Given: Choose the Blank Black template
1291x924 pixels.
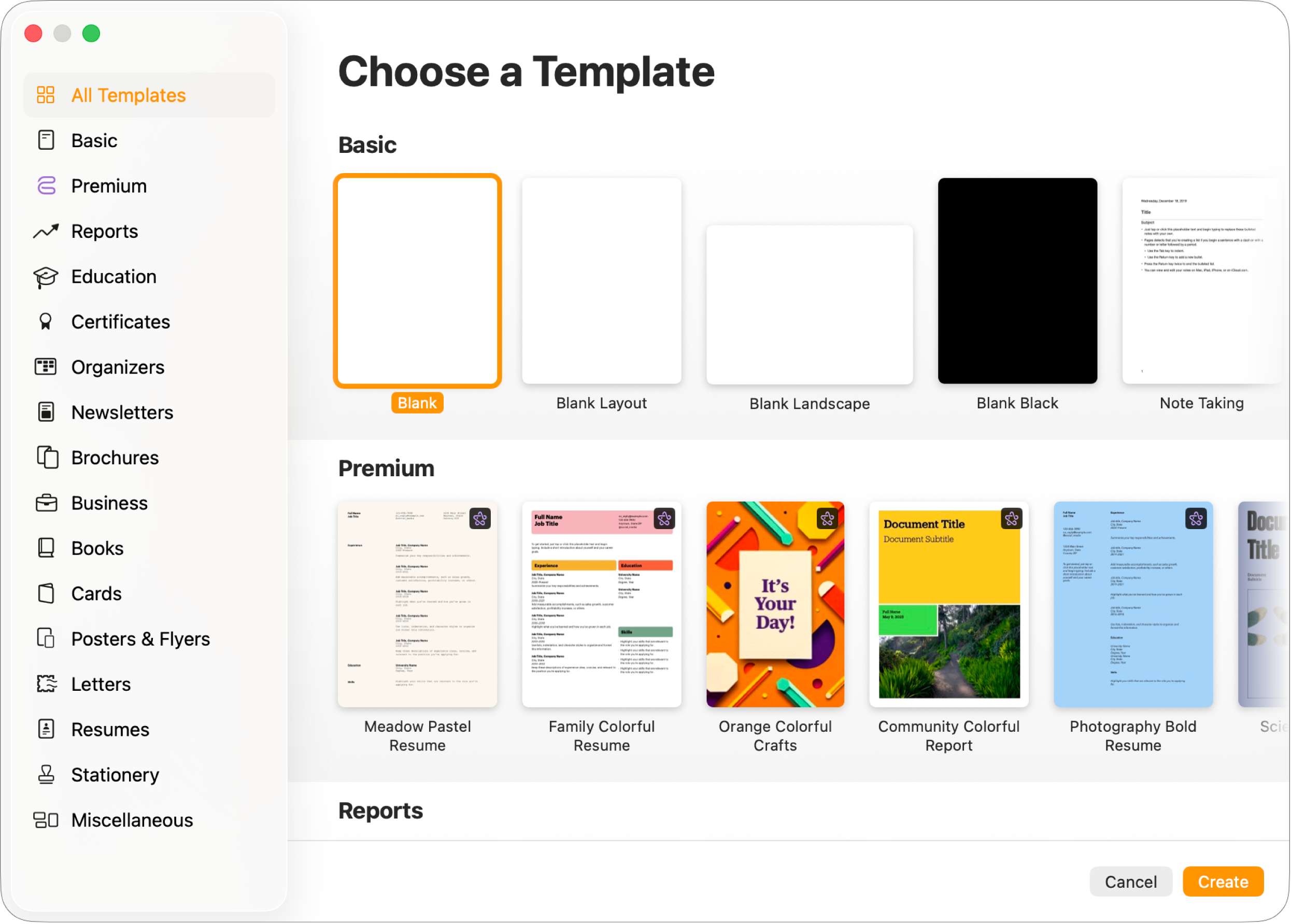Looking at the screenshot, I should coord(1017,280).
